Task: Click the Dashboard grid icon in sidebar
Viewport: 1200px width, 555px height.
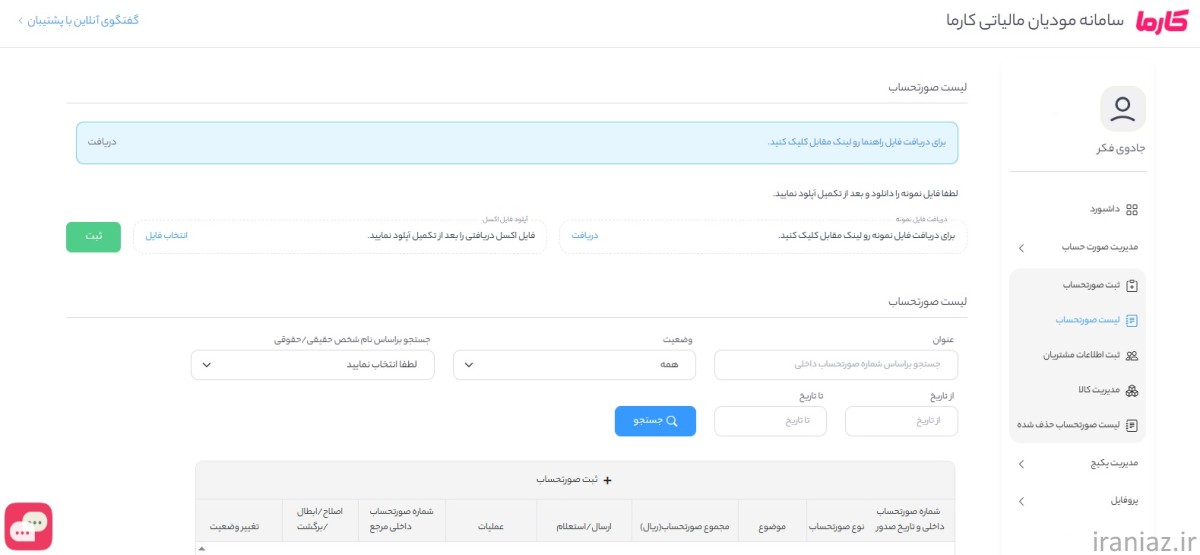Action: point(1132,210)
